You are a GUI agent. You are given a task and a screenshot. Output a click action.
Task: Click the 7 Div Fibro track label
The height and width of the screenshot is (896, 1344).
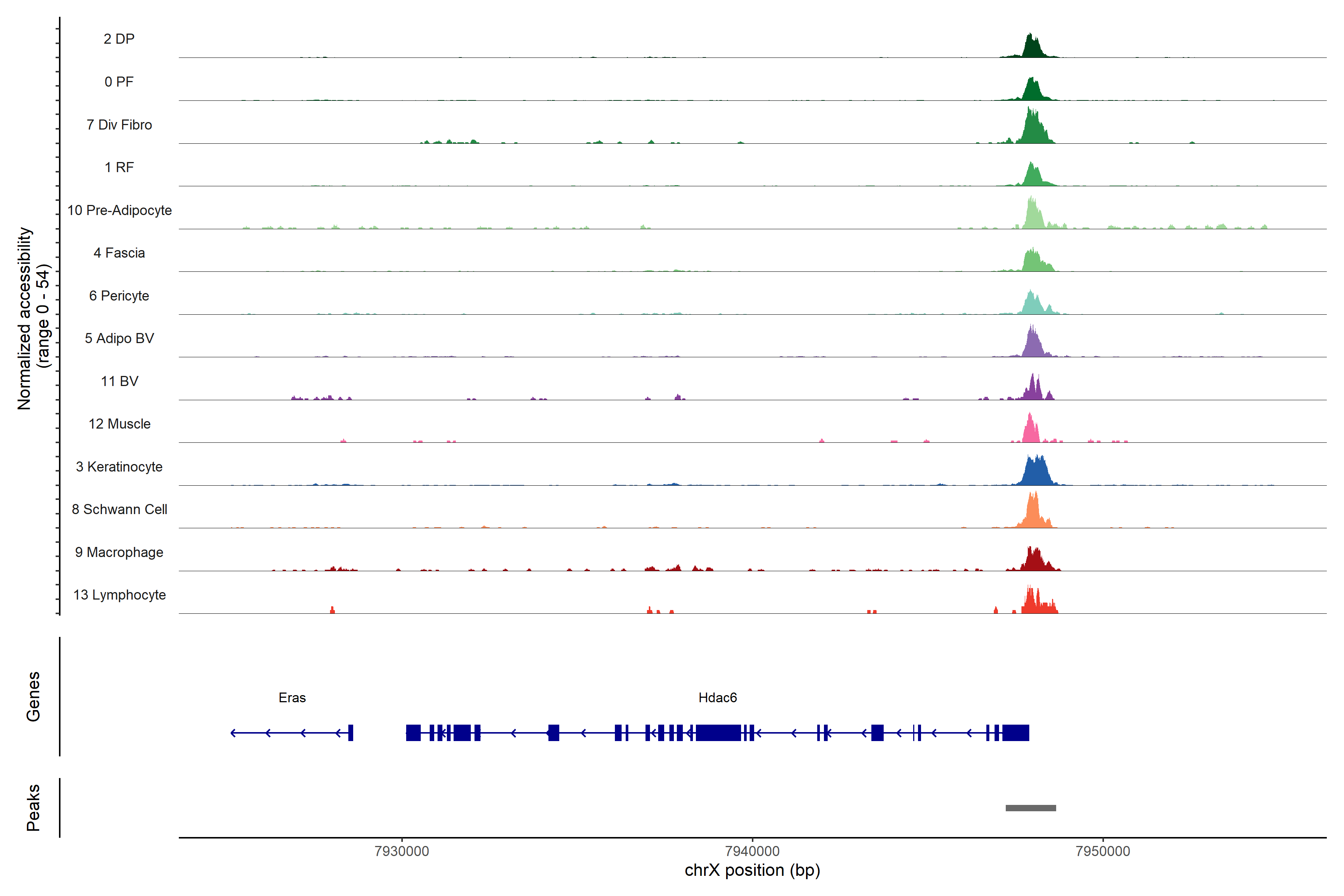pyautogui.click(x=119, y=125)
